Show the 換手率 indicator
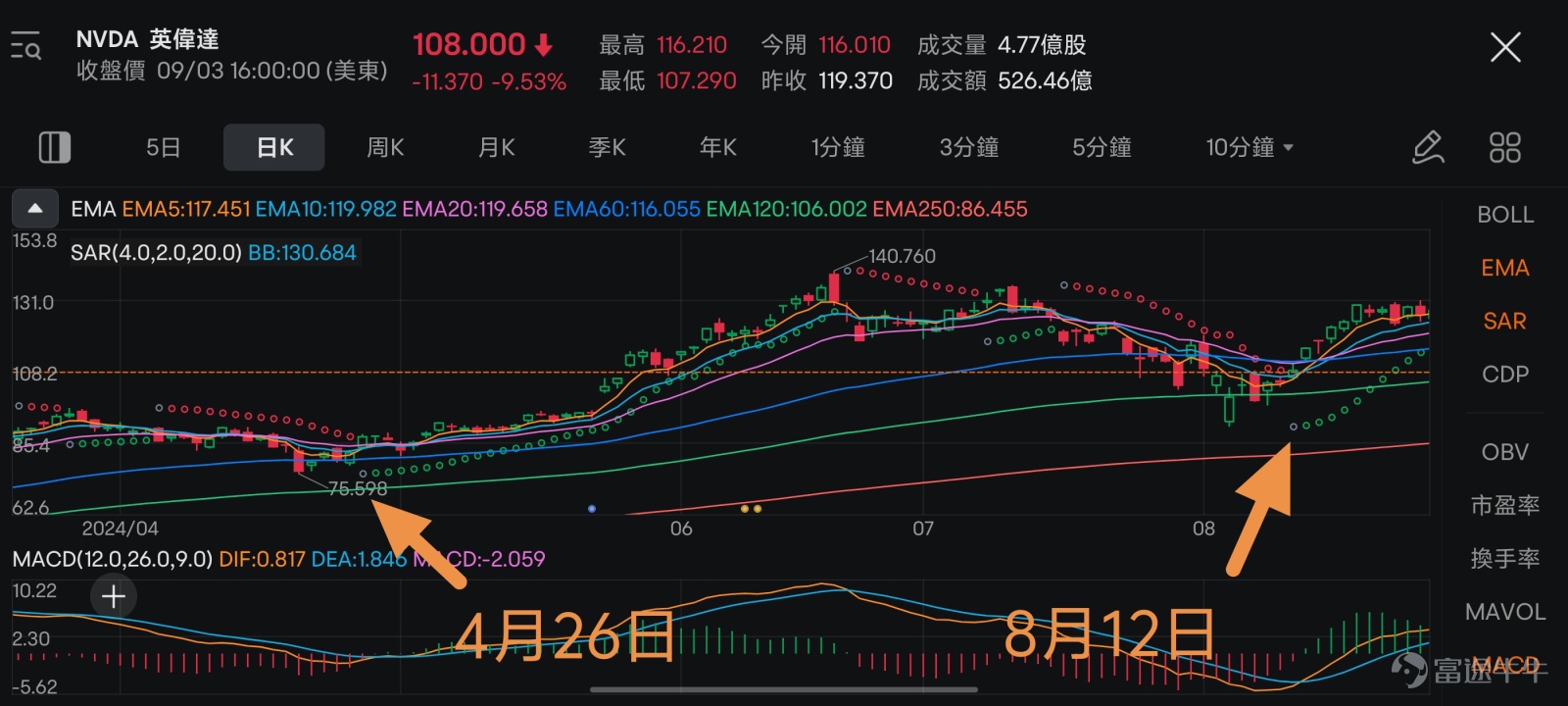The height and width of the screenshot is (706, 1568). [x=1505, y=558]
